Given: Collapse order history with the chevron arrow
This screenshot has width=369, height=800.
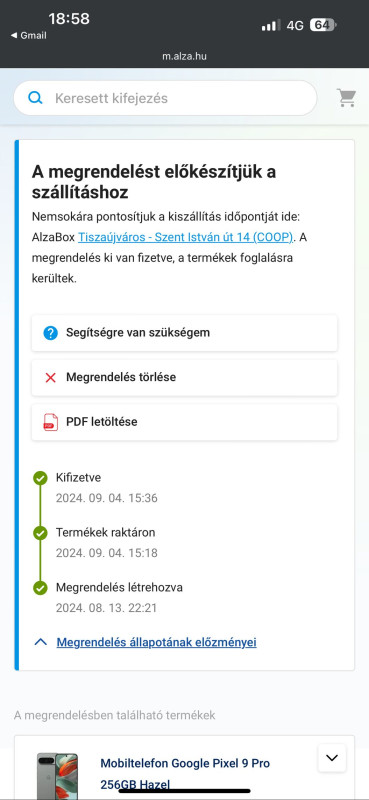Looking at the screenshot, I should pyautogui.click(x=41, y=642).
